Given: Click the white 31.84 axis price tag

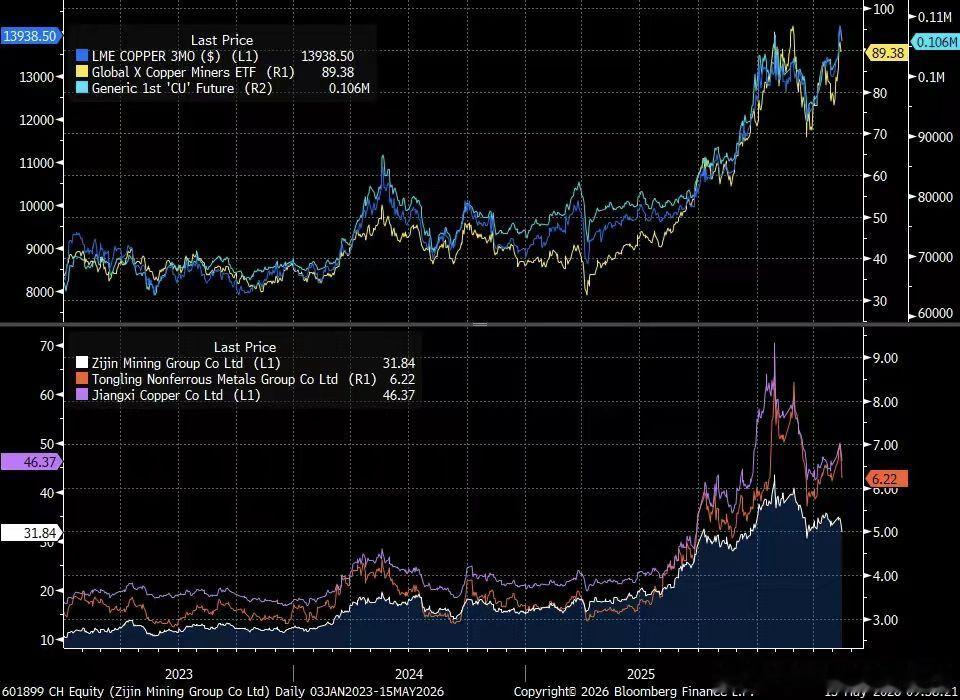Looking at the screenshot, I should (31, 533).
